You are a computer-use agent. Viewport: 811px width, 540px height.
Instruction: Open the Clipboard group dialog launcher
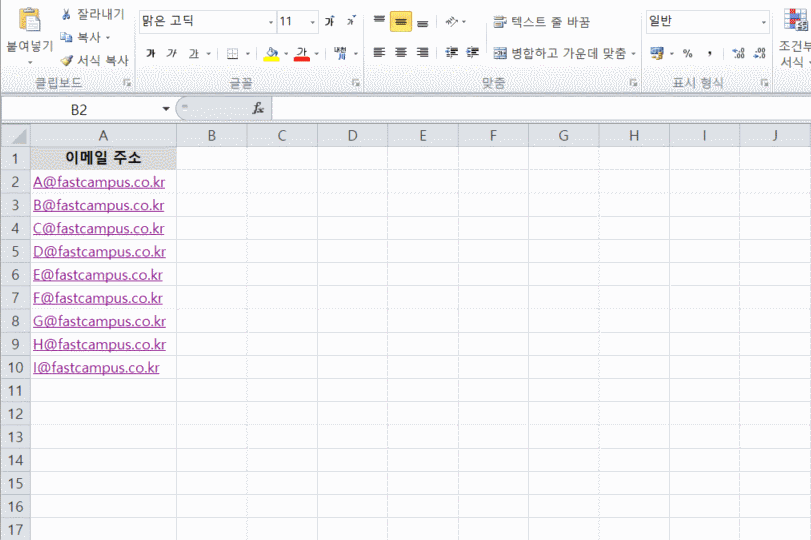click(x=127, y=82)
